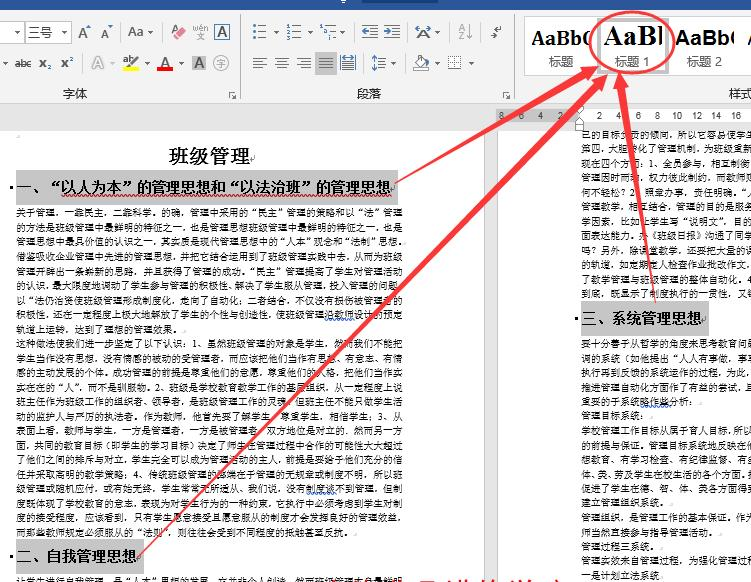The width and height of the screenshot is (751, 582).
Task: Click the Asian Layout icon
Action: pyautogui.click(x=422, y=32)
